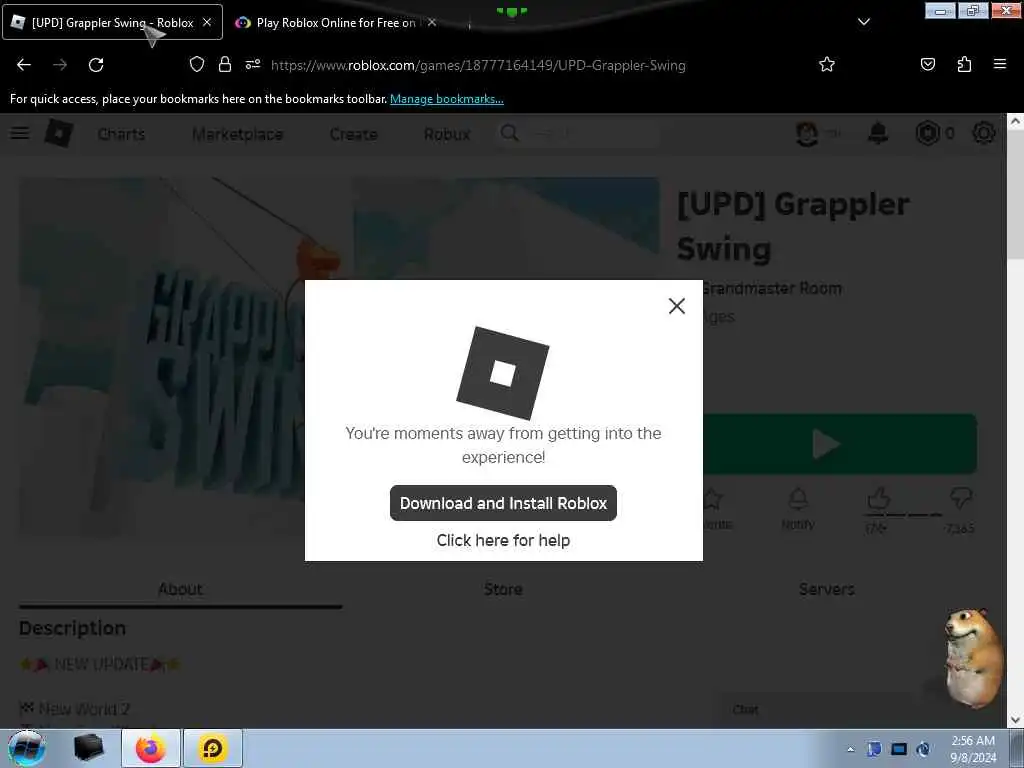Open Firefox application menu

[1000, 64]
